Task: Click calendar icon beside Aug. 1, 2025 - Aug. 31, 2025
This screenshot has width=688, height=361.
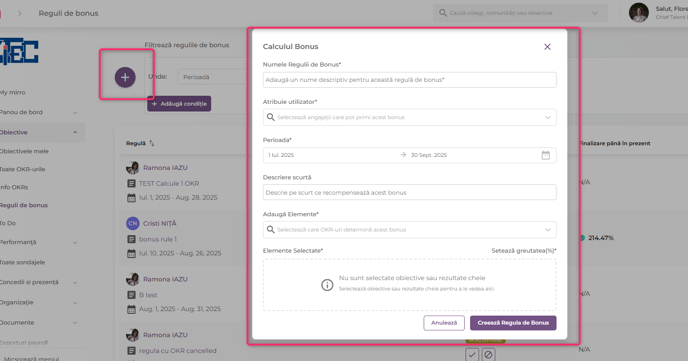Action: 131,309
